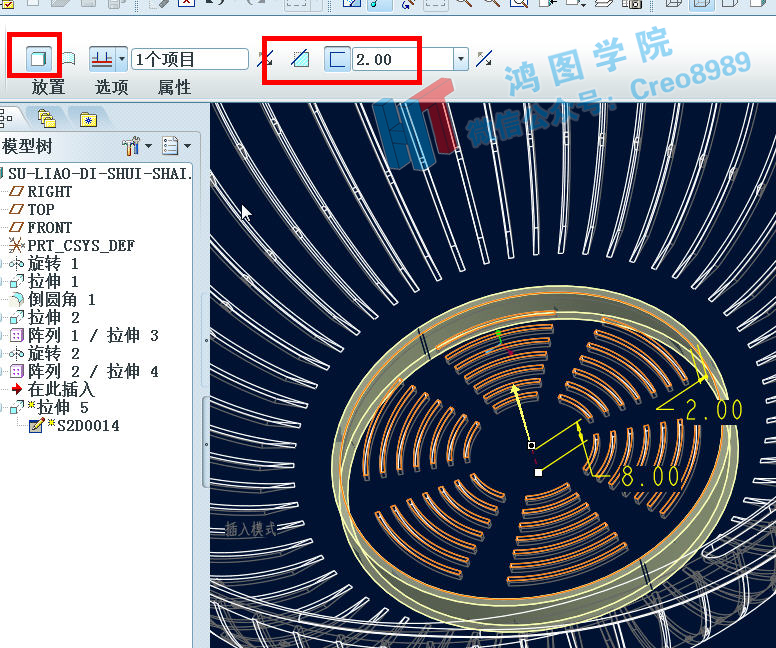Open the settings tools dropdown arrow
This screenshot has height=648, width=776.
(148, 146)
